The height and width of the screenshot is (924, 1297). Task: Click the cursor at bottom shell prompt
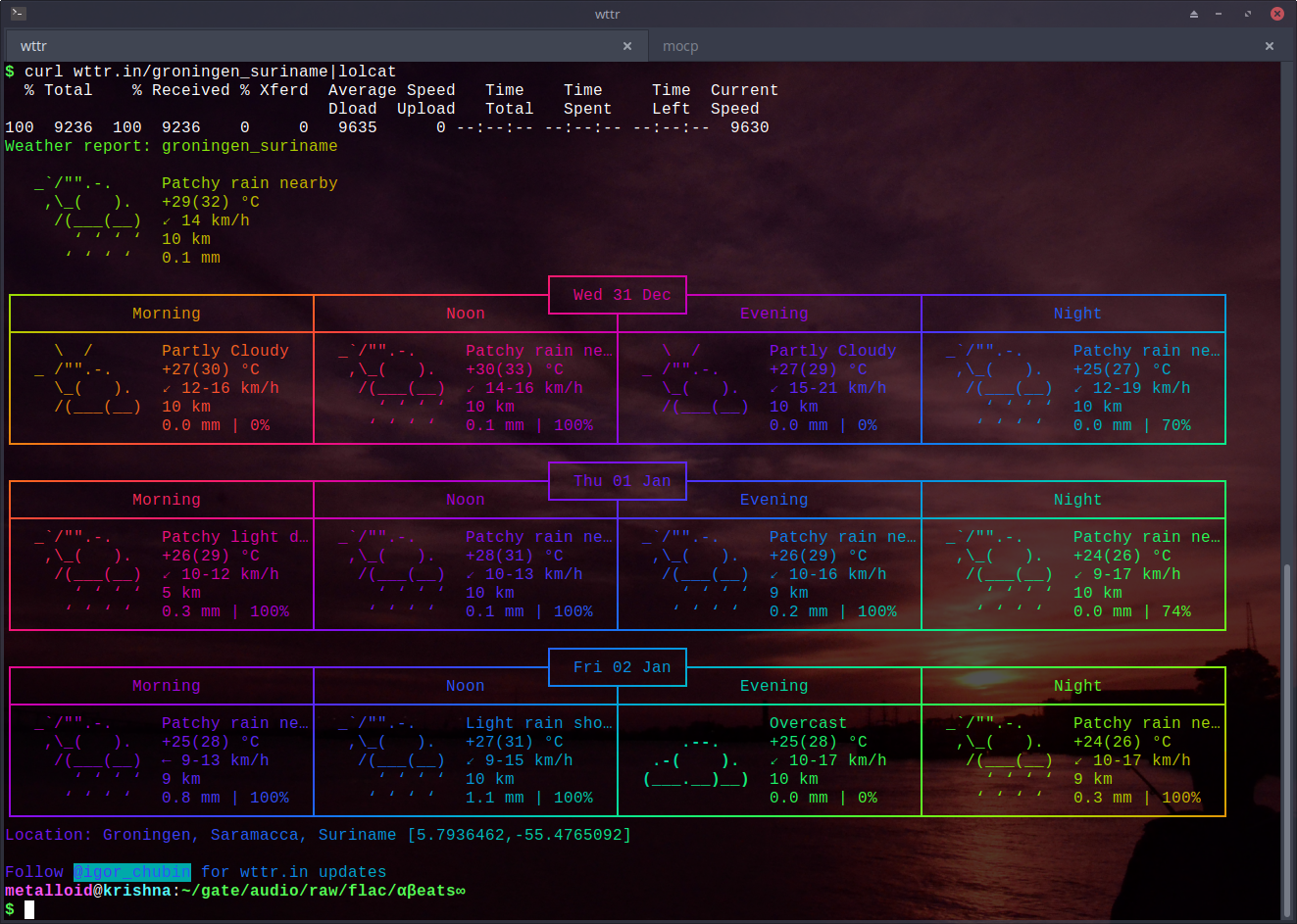tap(29, 909)
